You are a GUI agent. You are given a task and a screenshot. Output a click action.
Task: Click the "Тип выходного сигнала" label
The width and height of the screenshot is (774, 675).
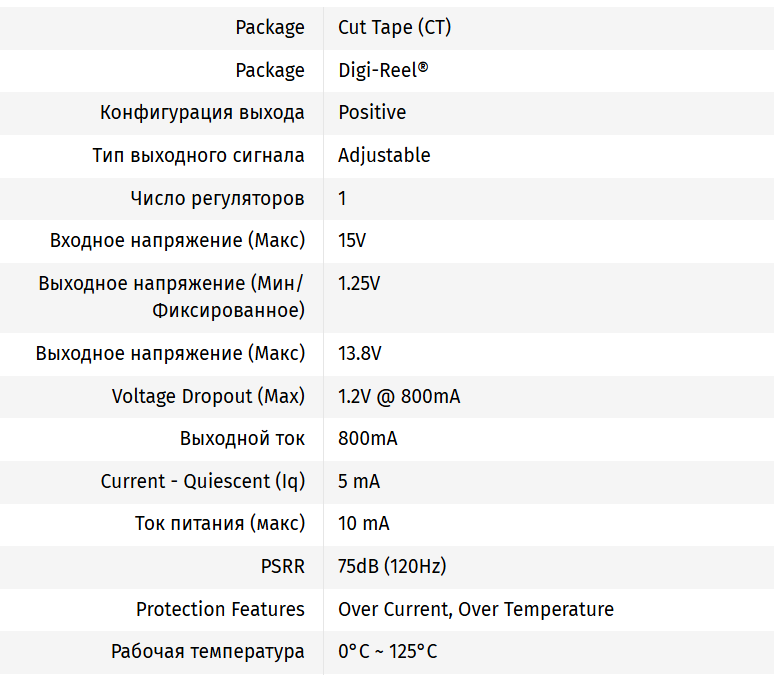[x=198, y=156]
